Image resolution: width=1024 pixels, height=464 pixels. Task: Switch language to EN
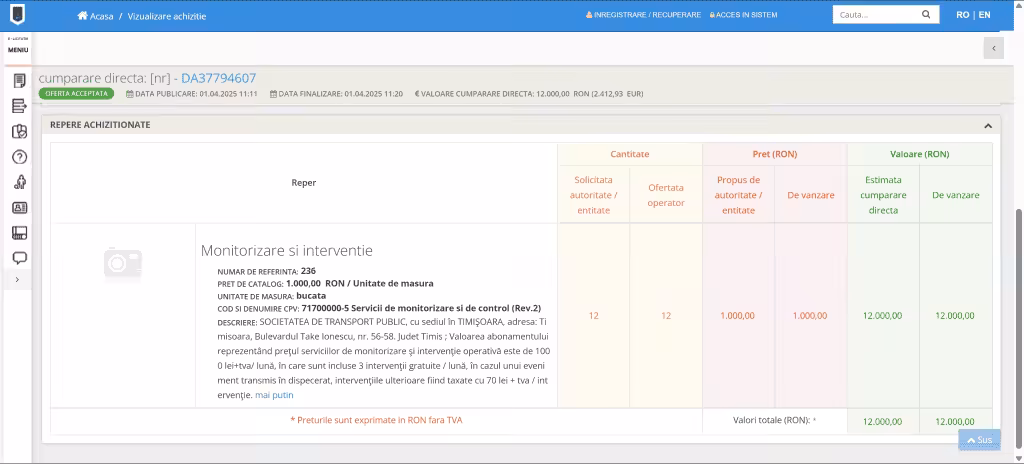point(984,14)
